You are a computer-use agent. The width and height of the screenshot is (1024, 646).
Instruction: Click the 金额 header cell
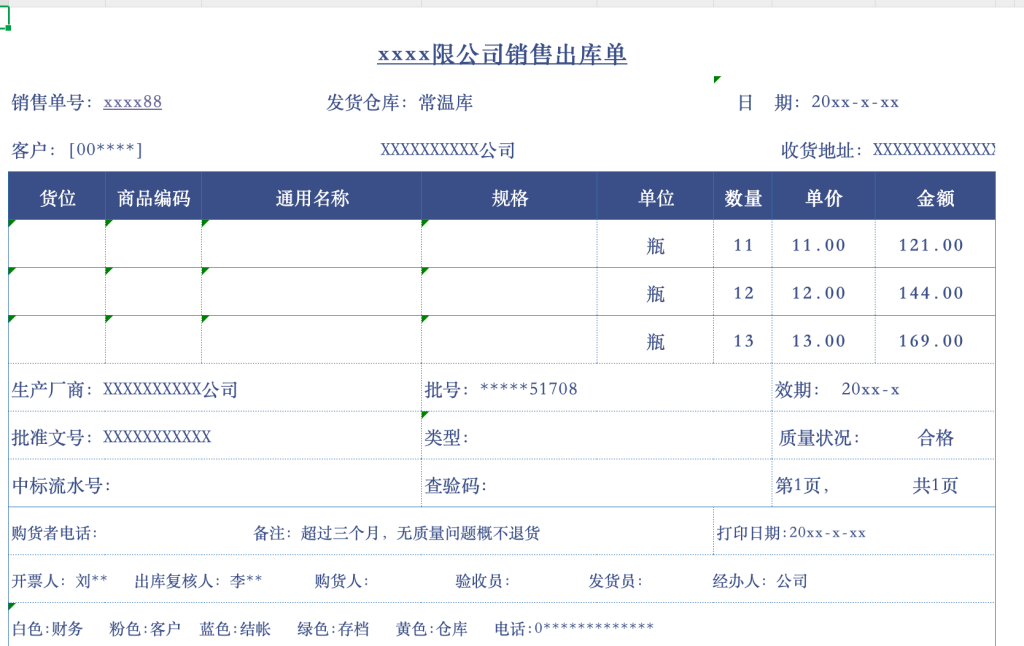coord(935,198)
